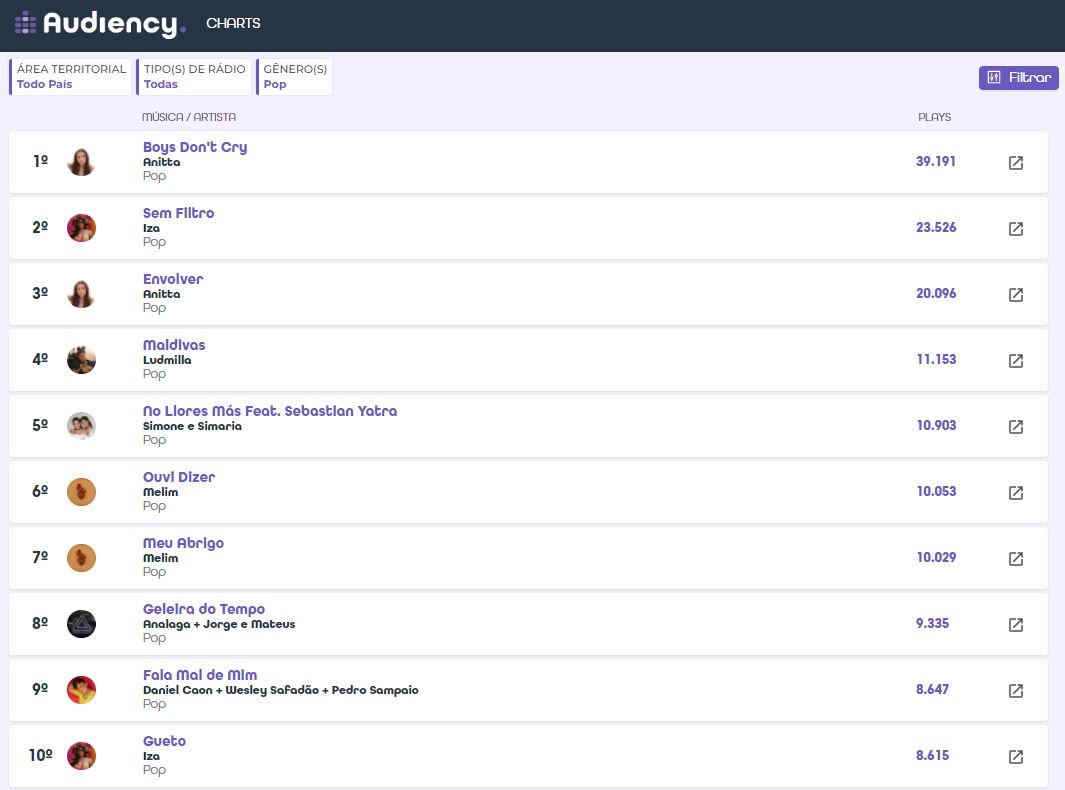Open song title Geleira do Tempo
The image size is (1065, 790).
[204, 609]
